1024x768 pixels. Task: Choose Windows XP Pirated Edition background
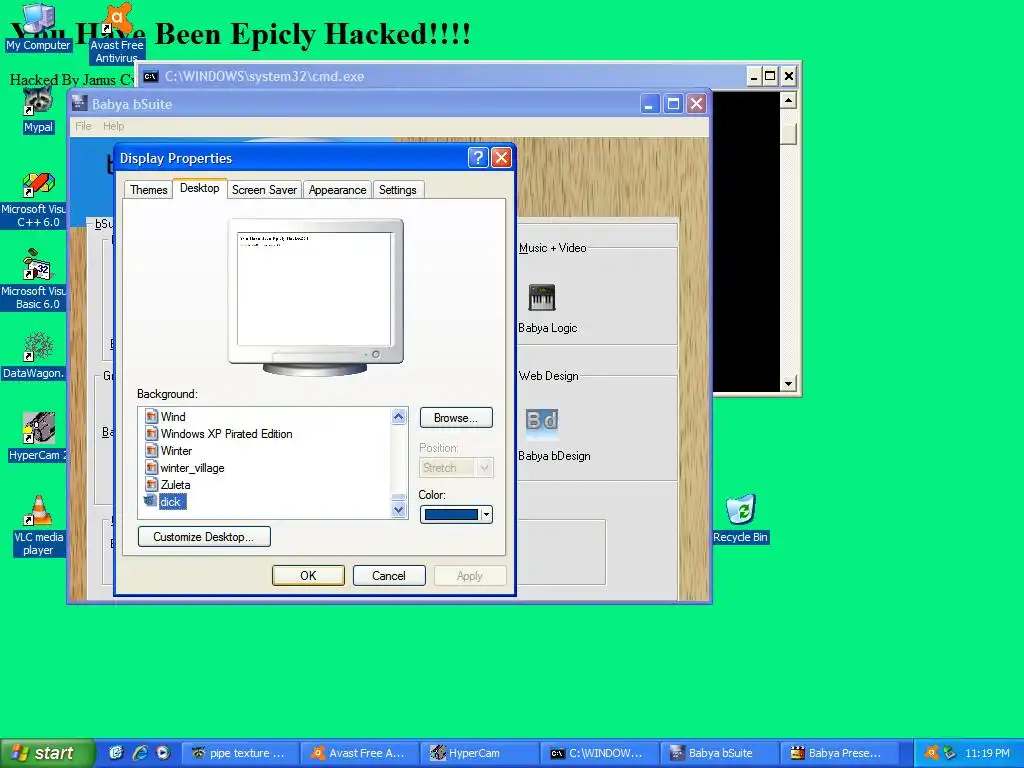click(x=226, y=434)
